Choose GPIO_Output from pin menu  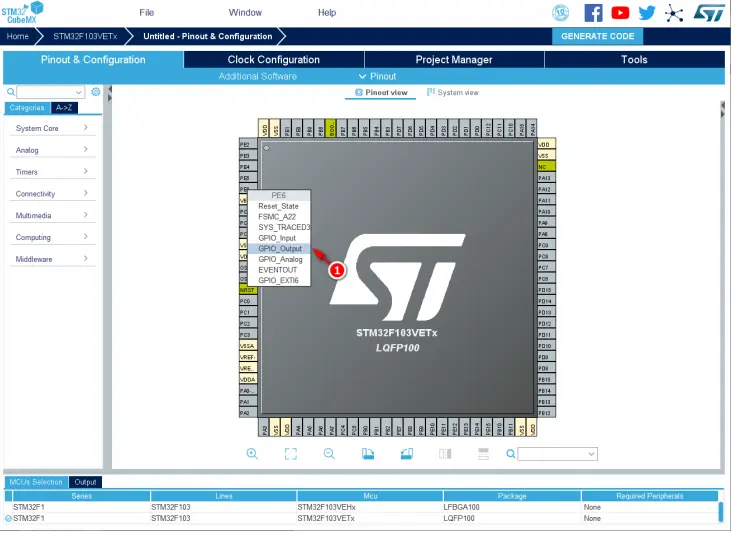[280, 248]
